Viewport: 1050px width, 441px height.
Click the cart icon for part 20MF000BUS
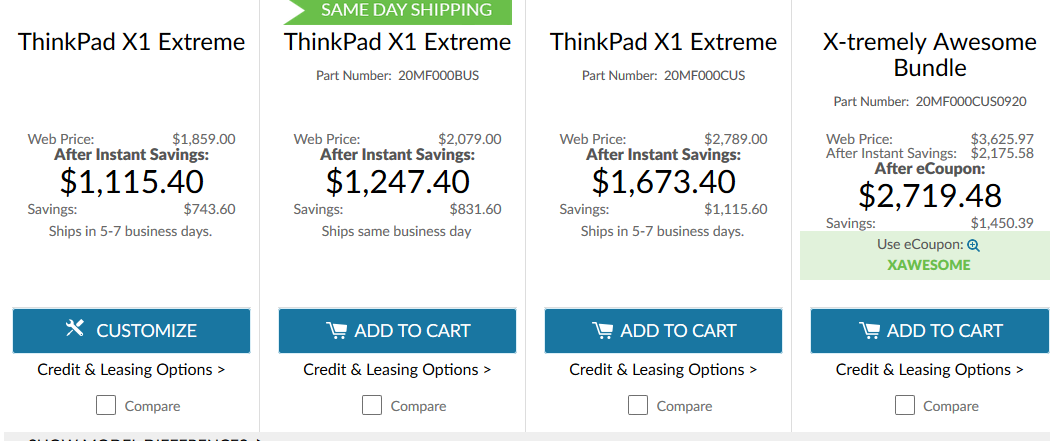tap(338, 331)
